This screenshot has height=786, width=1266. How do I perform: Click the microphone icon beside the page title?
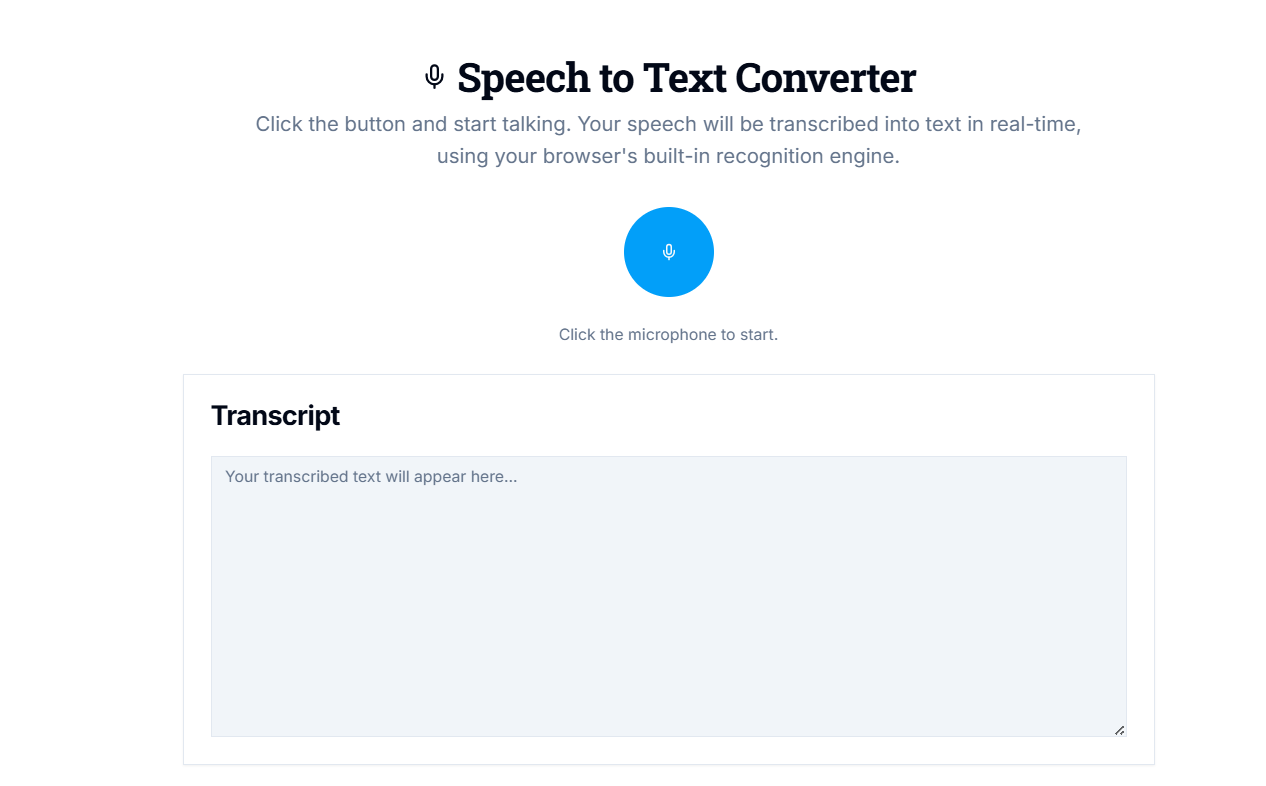pos(434,77)
